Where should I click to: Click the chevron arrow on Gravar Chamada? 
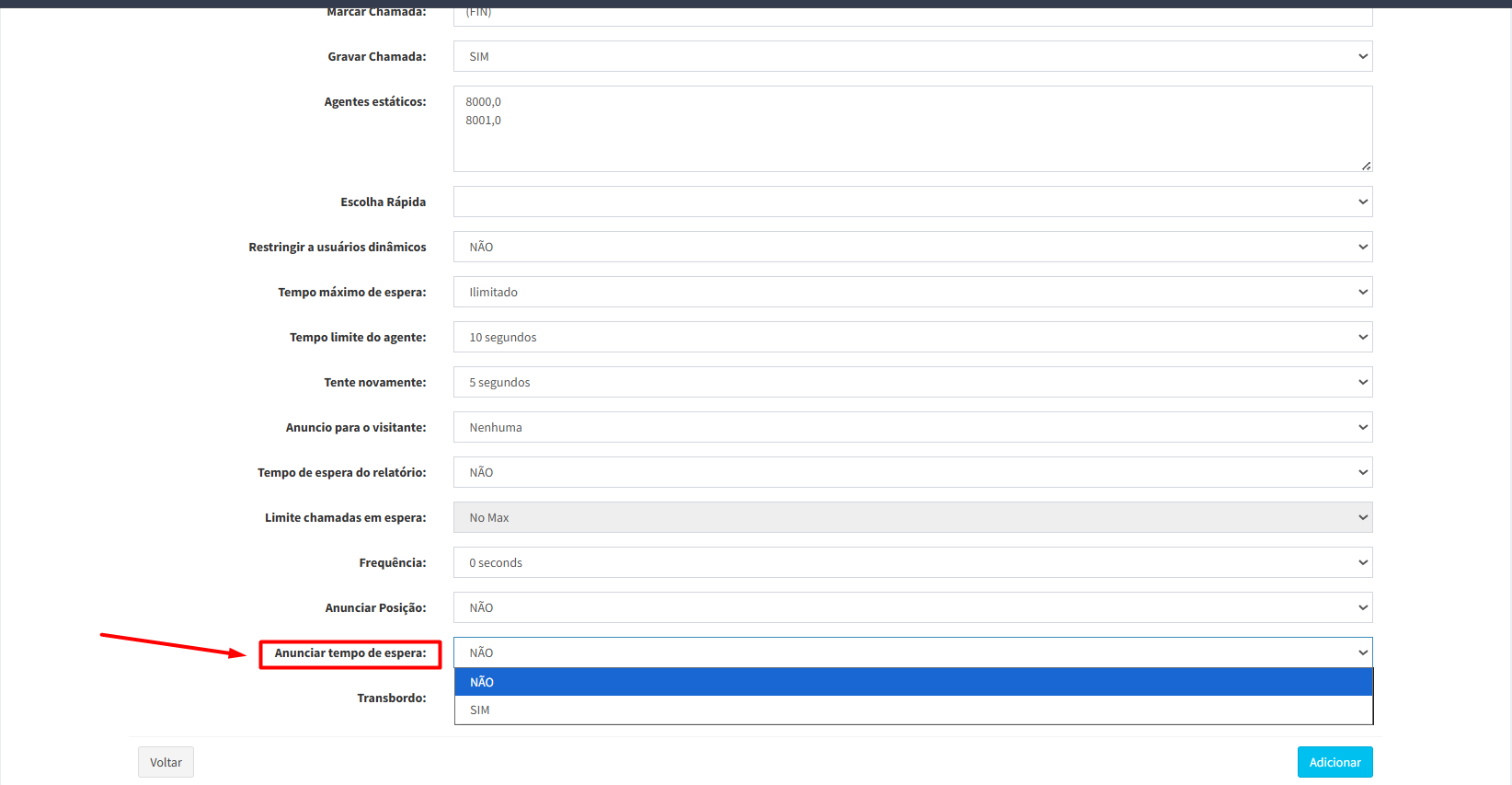(1363, 56)
